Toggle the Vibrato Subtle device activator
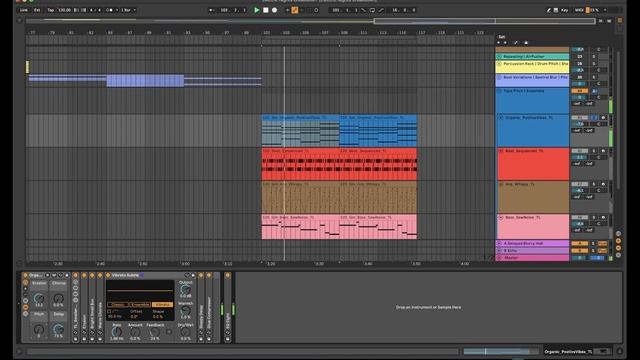 tap(108, 275)
